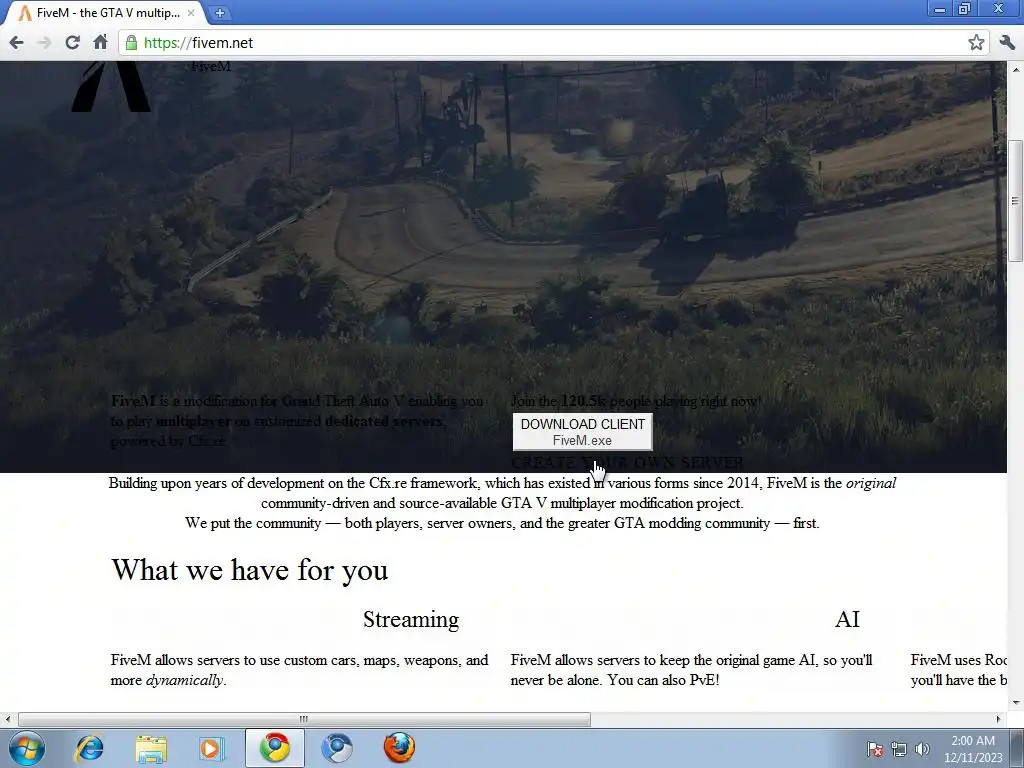The height and width of the screenshot is (768, 1024).
Task: Launch Internet Explorer from the taskbar
Action: pos(89,748)
